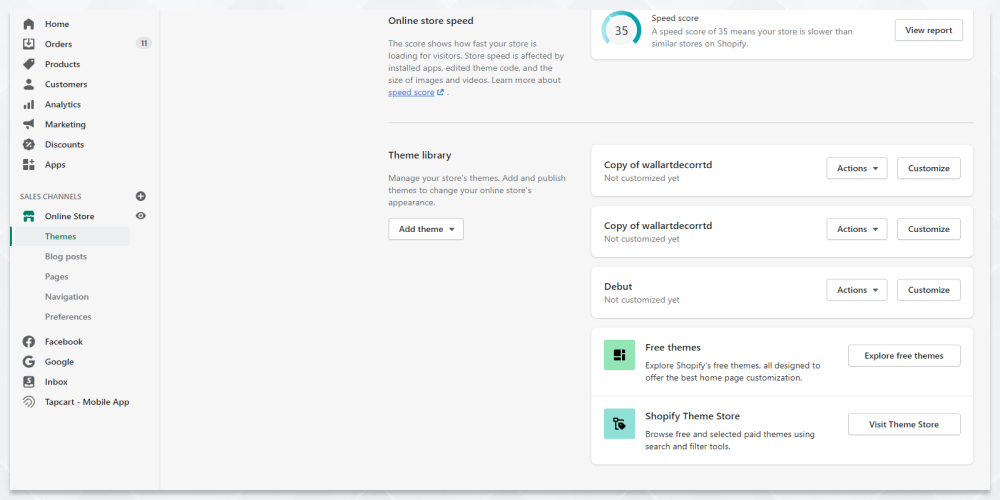
Task: Click the Online store speed heading
Action: 430,20
